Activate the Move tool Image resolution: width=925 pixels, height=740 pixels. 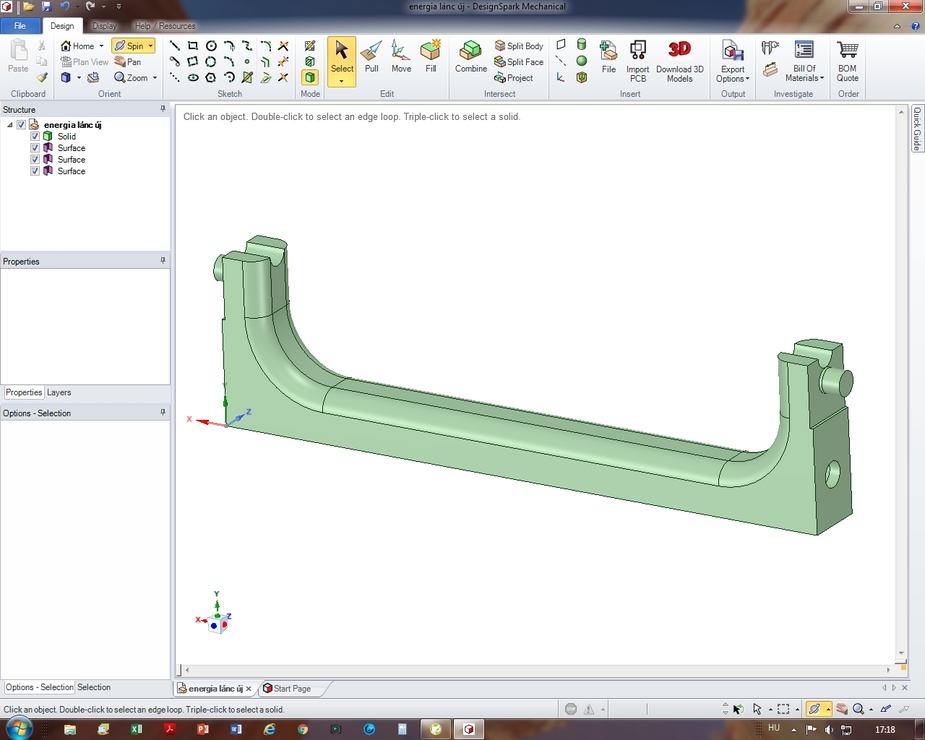click(x=401, y=58)
